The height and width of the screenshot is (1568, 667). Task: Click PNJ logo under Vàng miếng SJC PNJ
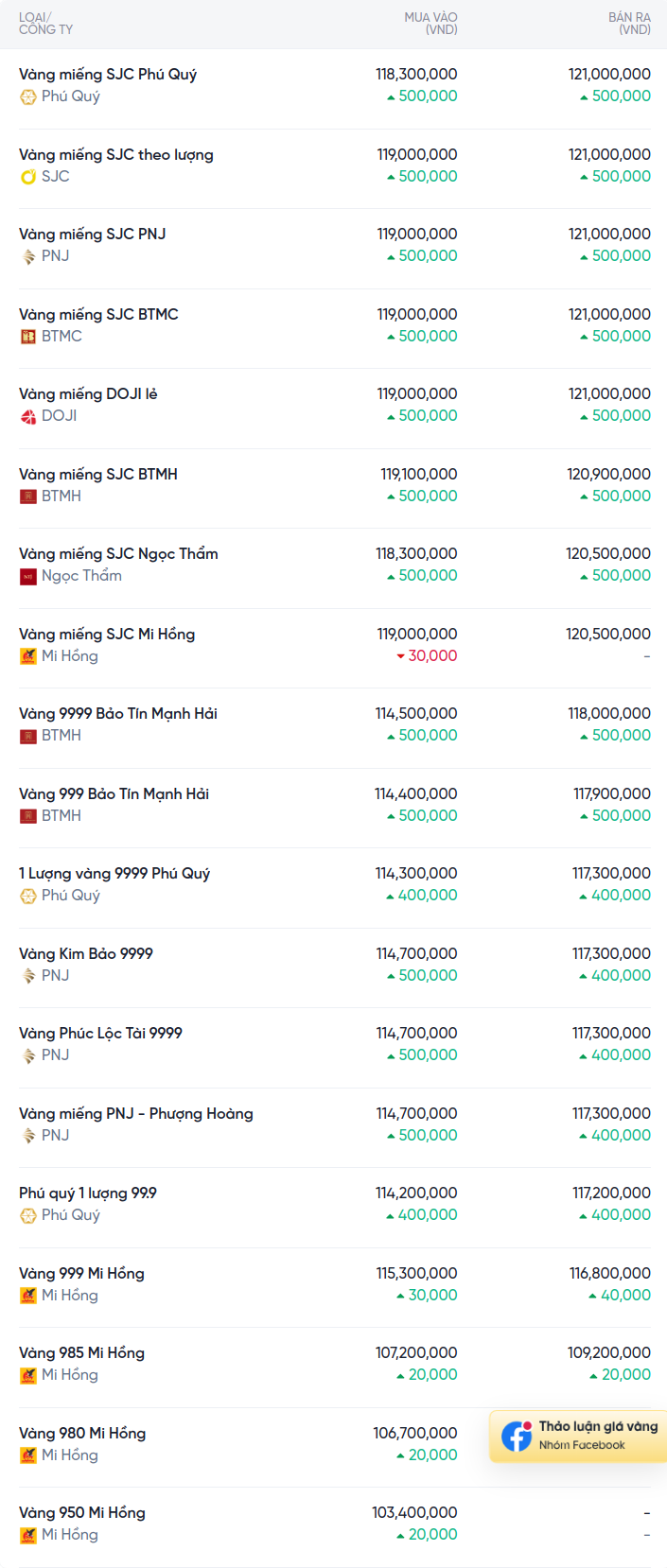pos(28,256)
